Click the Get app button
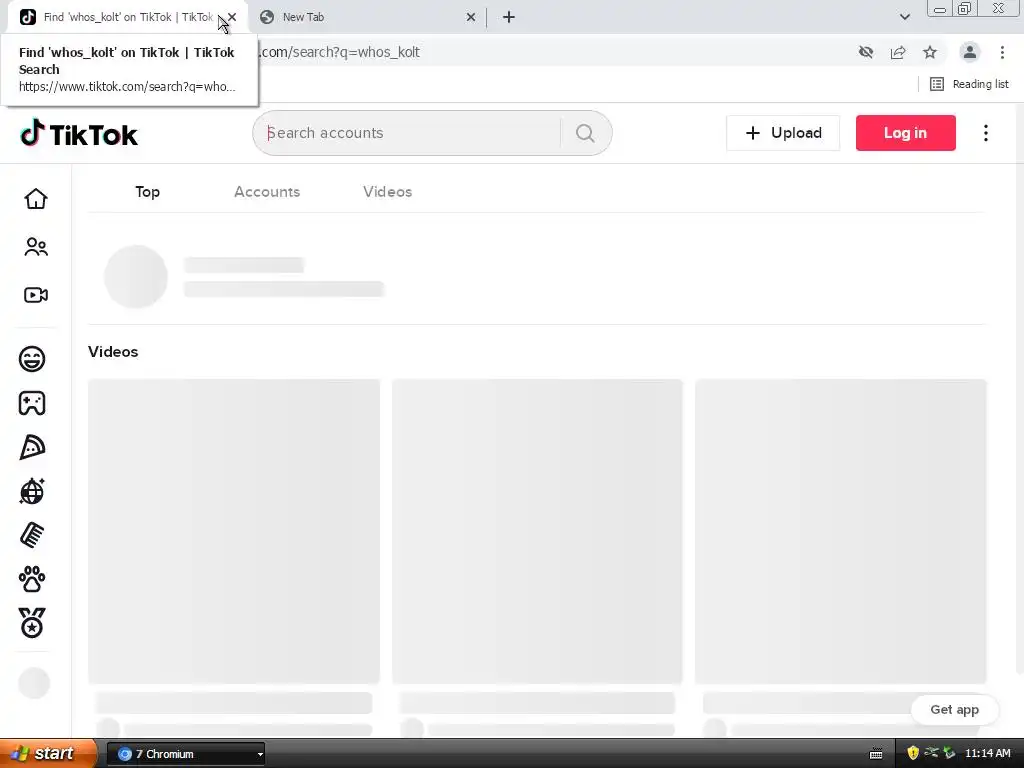 coord(955,710)
